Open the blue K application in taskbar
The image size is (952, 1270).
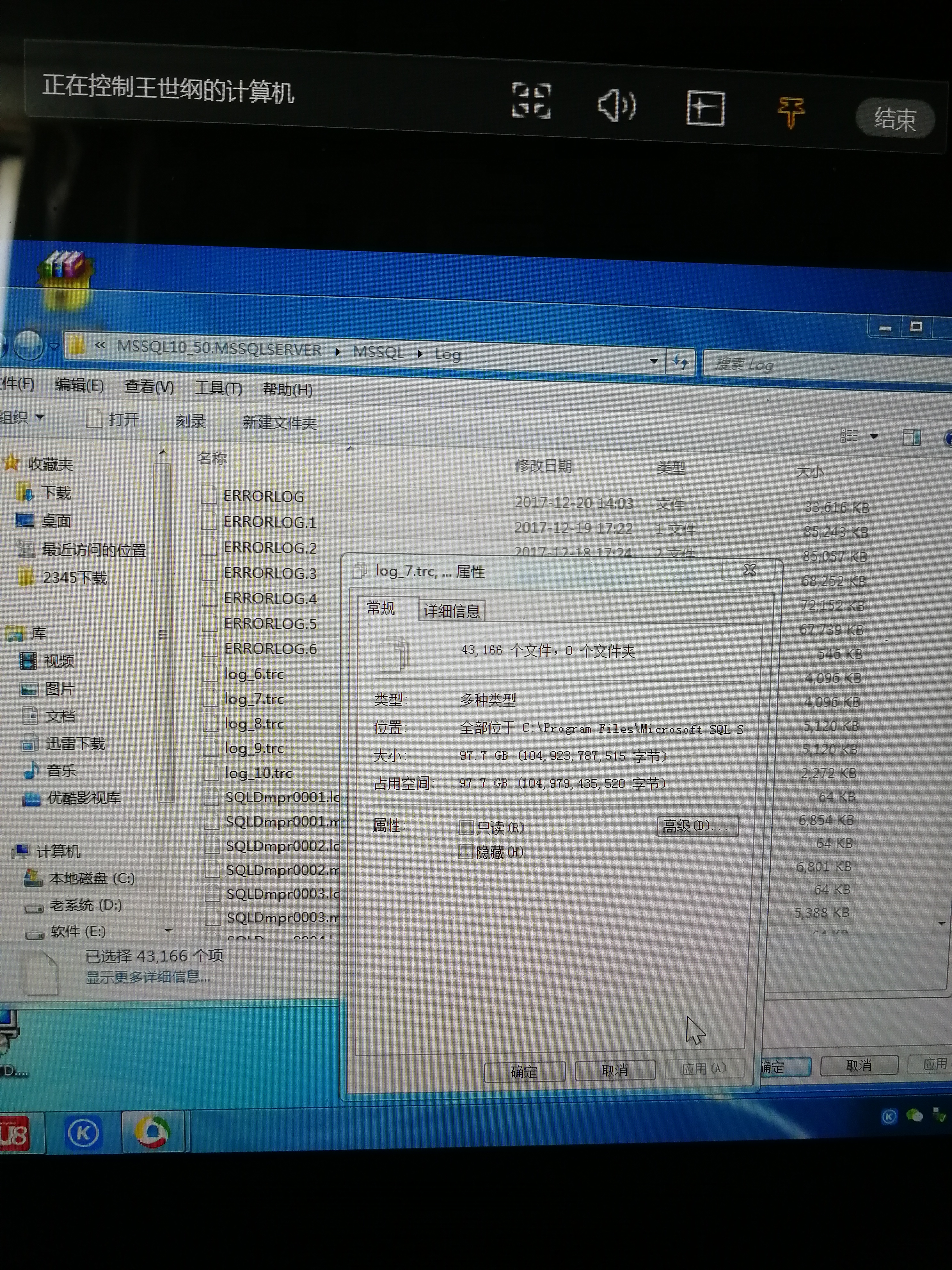tap(83, 1133)
